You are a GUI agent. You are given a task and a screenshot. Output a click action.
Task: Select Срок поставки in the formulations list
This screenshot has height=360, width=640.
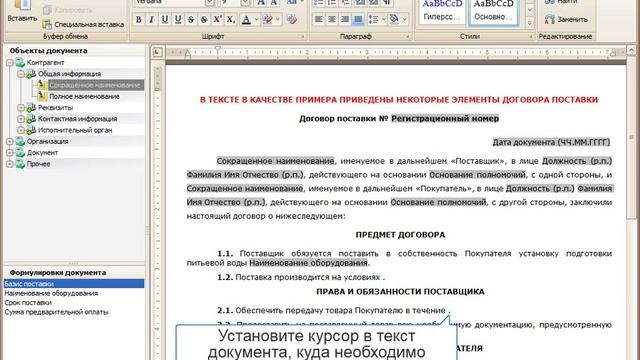click(28, 302)
